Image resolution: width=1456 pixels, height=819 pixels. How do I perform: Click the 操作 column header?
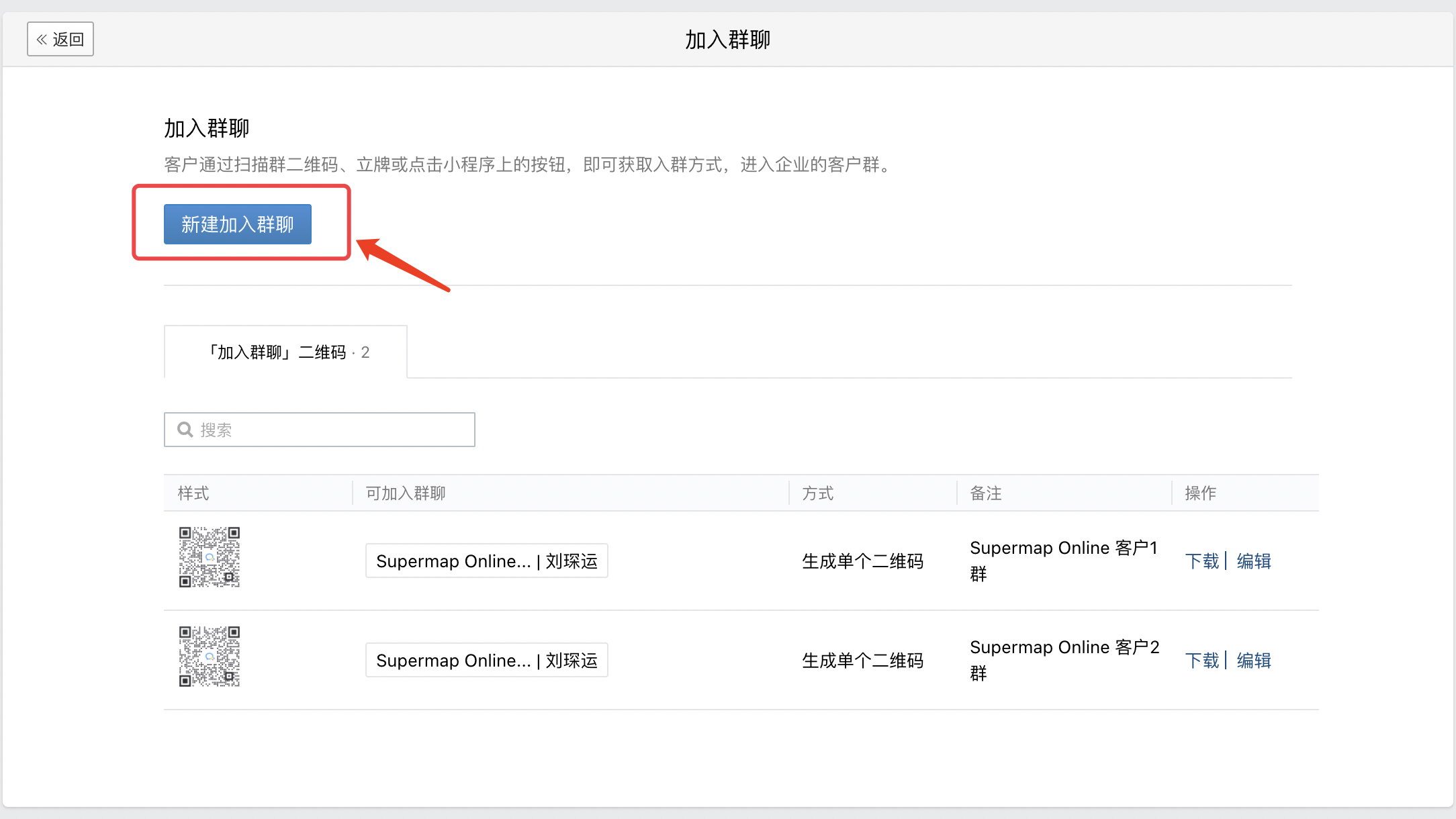1200,493
